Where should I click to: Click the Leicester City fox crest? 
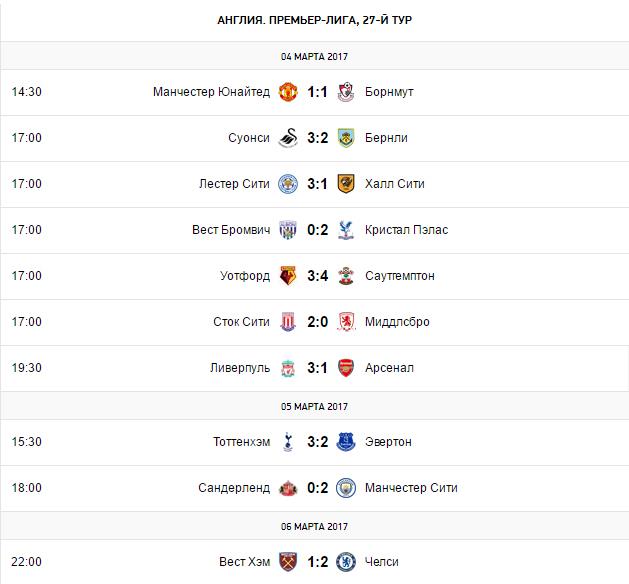click(x=288, y=184)
